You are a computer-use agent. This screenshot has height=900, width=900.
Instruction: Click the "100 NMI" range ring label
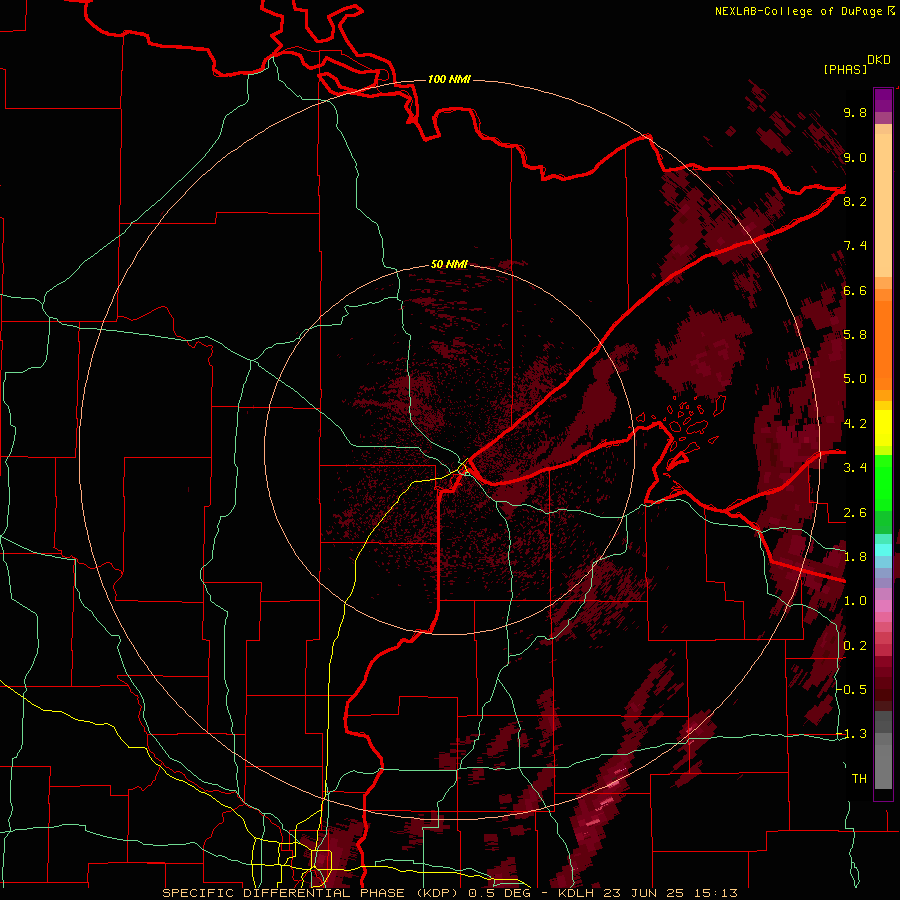tap(449, 79)
